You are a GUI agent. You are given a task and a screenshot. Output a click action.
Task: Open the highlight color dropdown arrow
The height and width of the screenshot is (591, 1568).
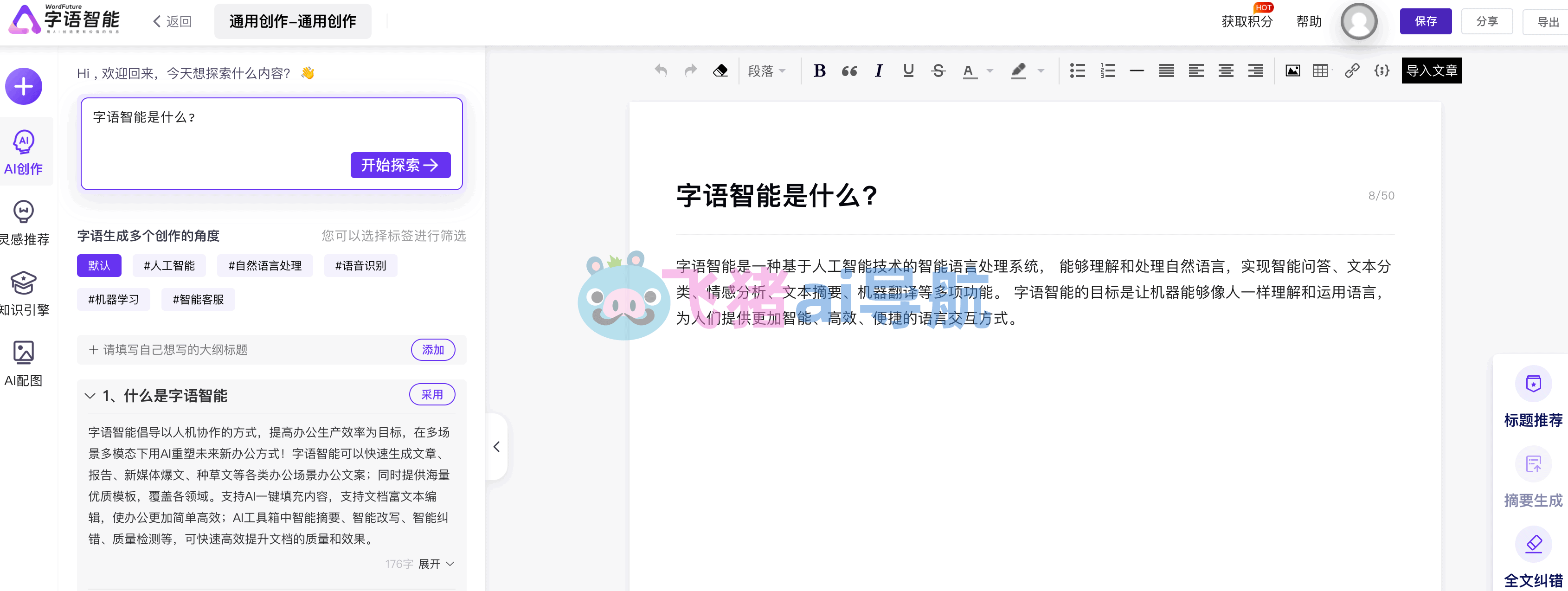pyautogui.click(x=1041, y=71)
